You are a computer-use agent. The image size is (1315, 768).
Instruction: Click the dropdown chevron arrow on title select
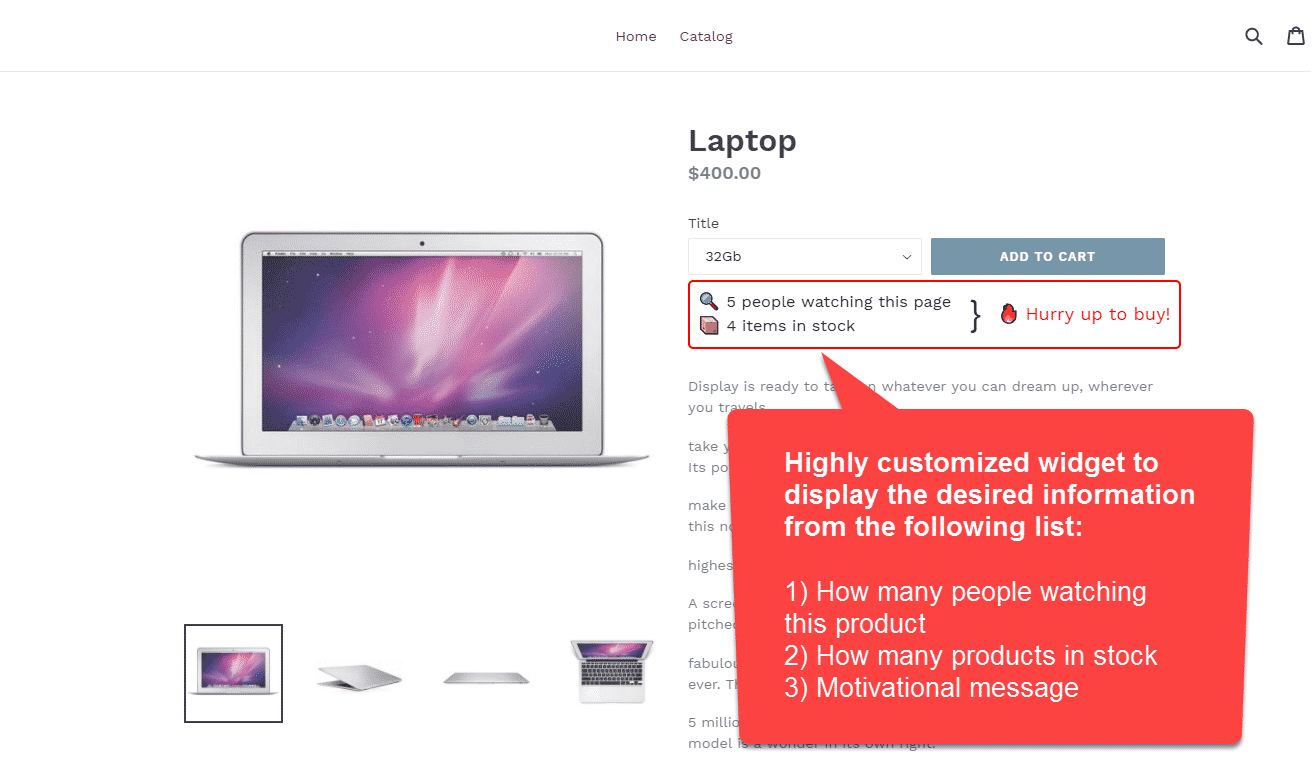click(x=907, y=257)
